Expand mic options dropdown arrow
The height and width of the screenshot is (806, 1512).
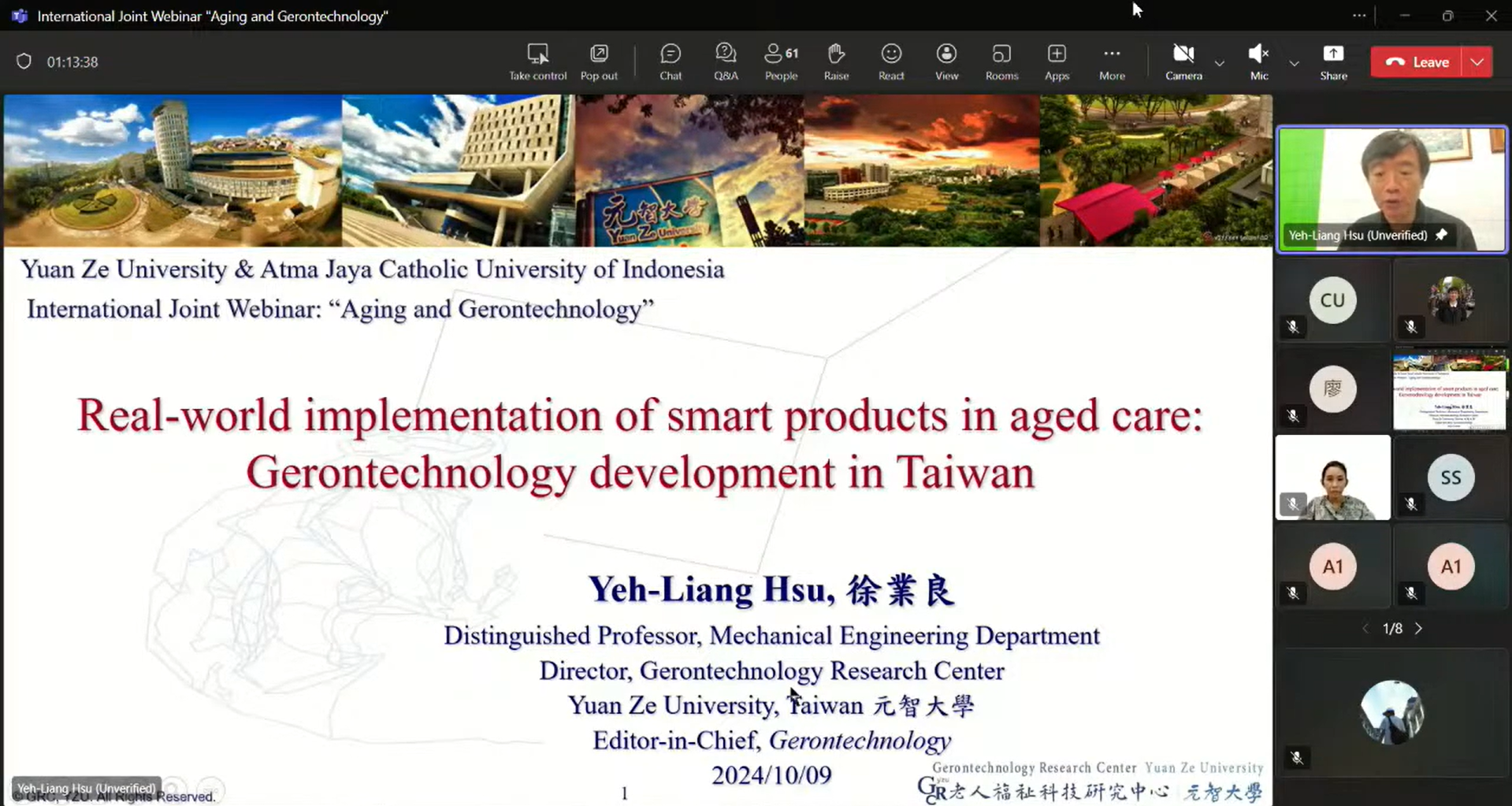tap(1294, 62)
